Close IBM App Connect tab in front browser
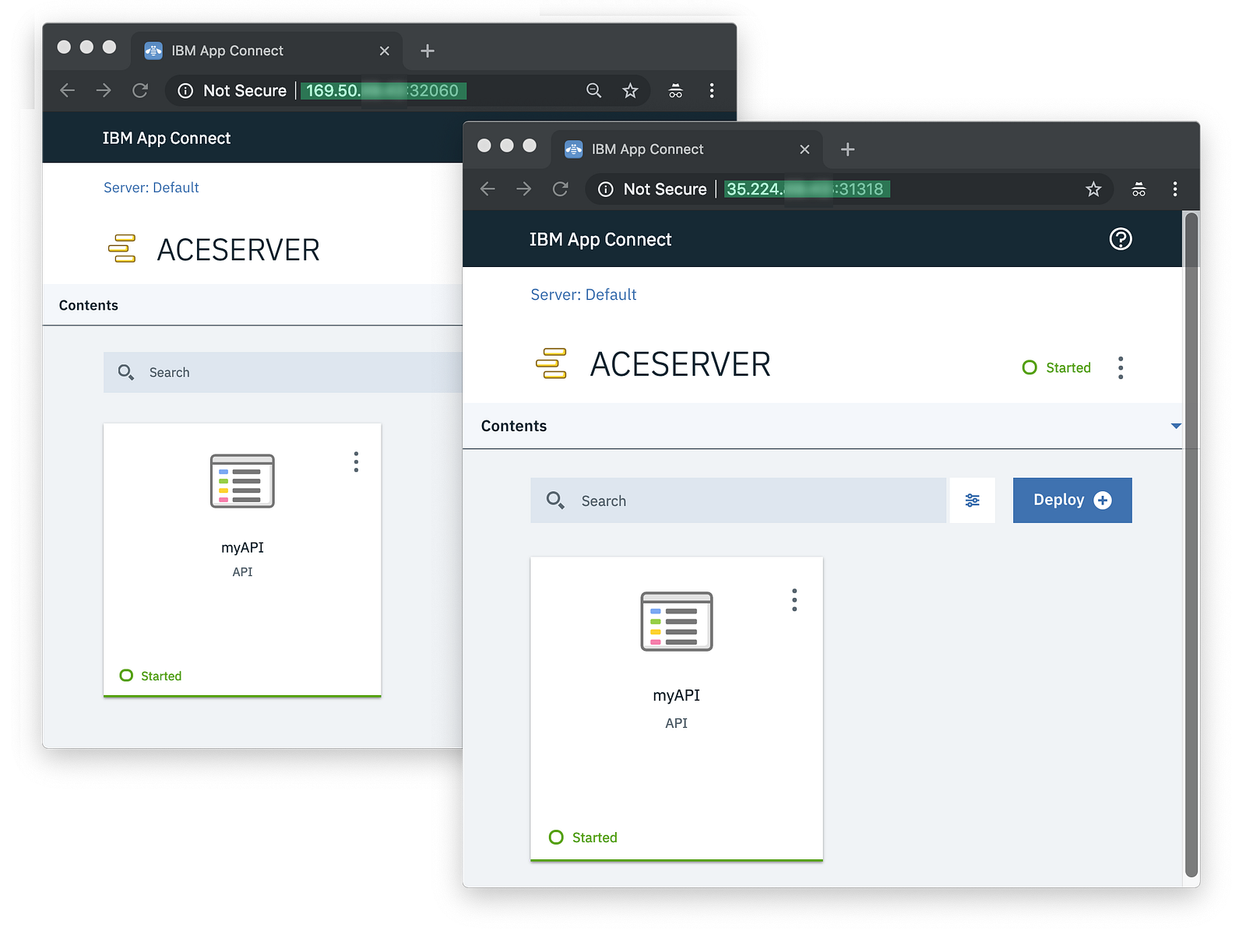 tap(805, 149)
